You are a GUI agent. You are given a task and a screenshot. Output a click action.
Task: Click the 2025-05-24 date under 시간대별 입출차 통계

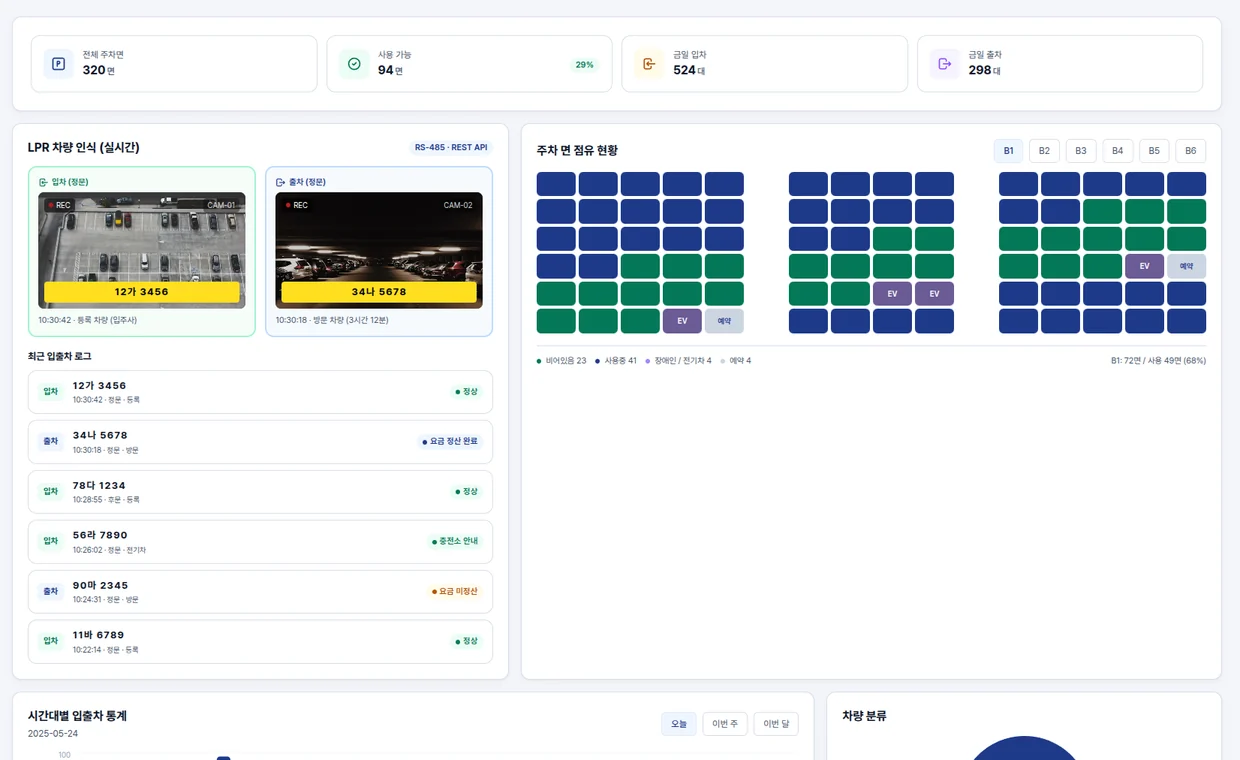coord(53,733)
